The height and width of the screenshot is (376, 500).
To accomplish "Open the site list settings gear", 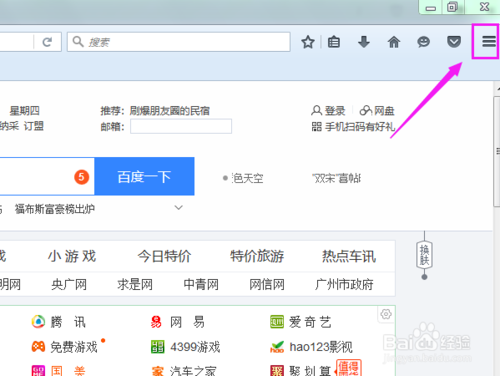I will [386, 314].
